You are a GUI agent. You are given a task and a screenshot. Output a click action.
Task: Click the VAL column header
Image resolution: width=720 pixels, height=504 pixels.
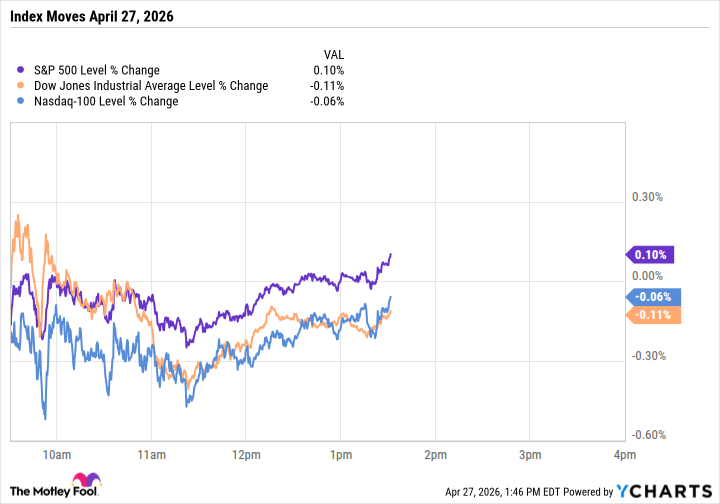(334, 54)
